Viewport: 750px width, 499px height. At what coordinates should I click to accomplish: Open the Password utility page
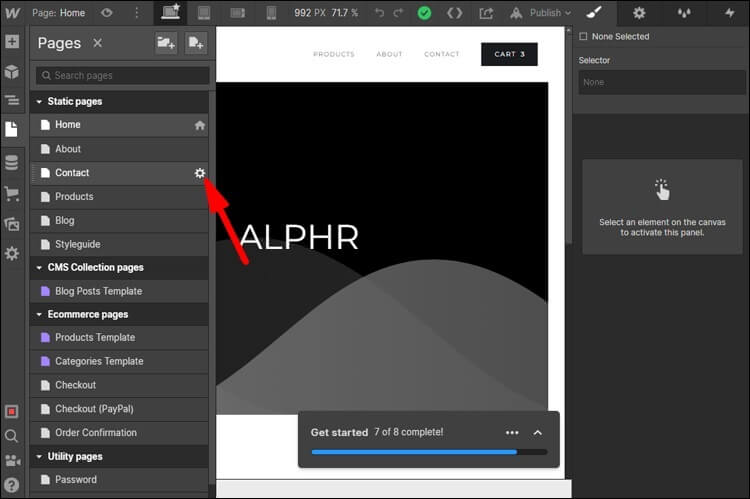click(119, 479)
